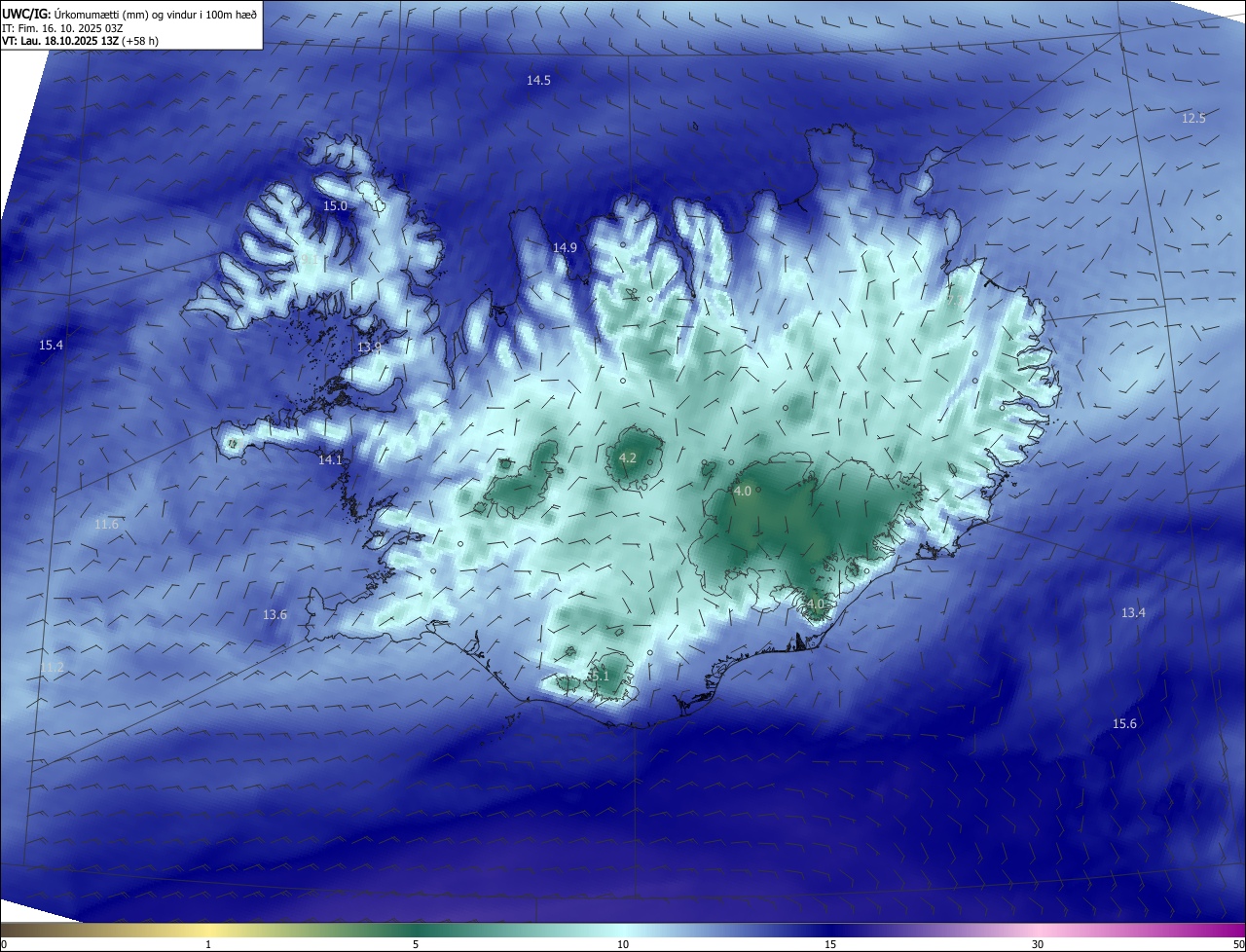Pick the 11.2 value in the southwest corner
Image resolution: width=1246 pixels, height=952 pixels.
(x=52, y=668)
